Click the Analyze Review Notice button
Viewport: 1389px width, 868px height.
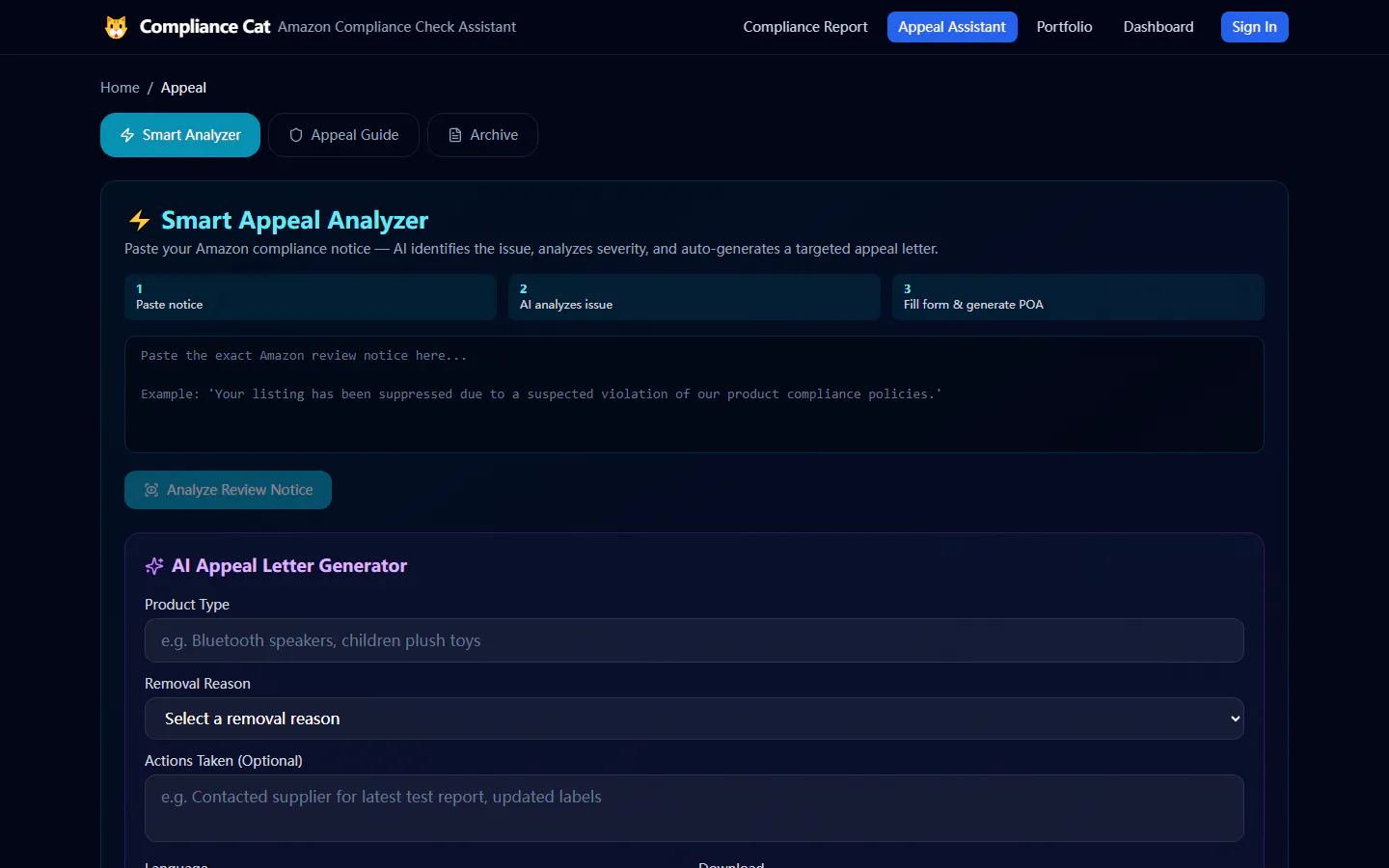coord(228,490)
